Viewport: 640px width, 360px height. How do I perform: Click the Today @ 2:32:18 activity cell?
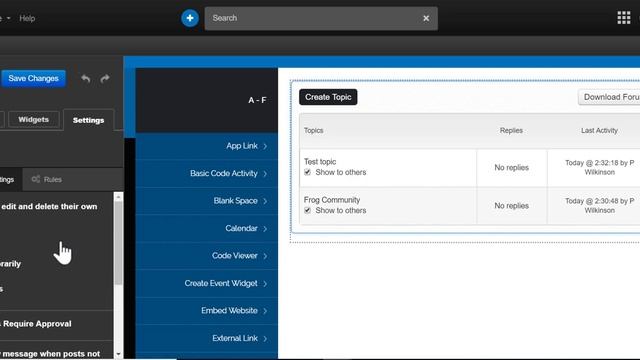[x=599, y=167]
